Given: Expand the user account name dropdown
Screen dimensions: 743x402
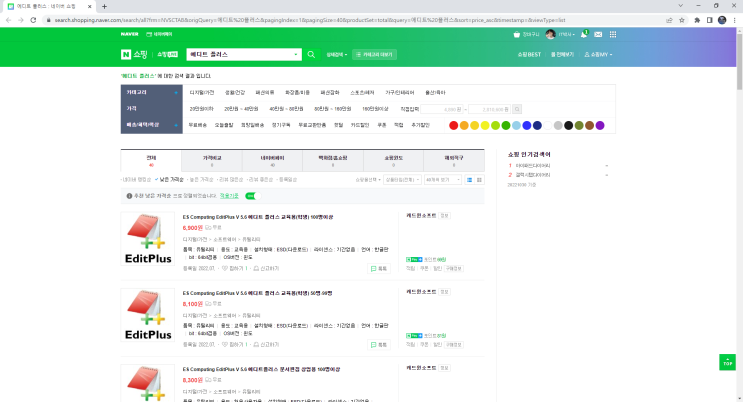Looking at the screenshot, I should pyautogui.click(x=566, y=34).
